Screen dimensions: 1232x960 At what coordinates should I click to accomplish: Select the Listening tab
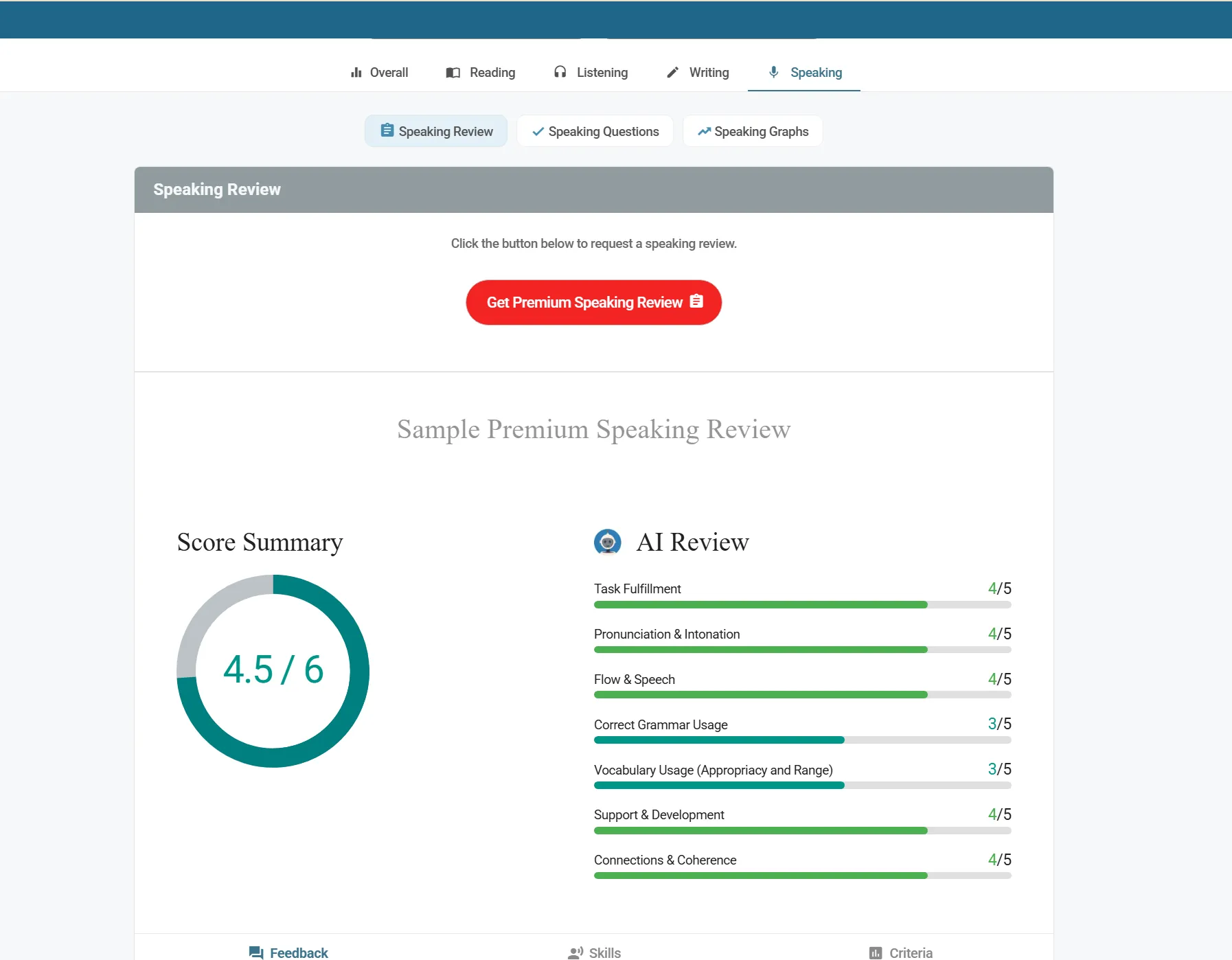click(x=591, y=72)
